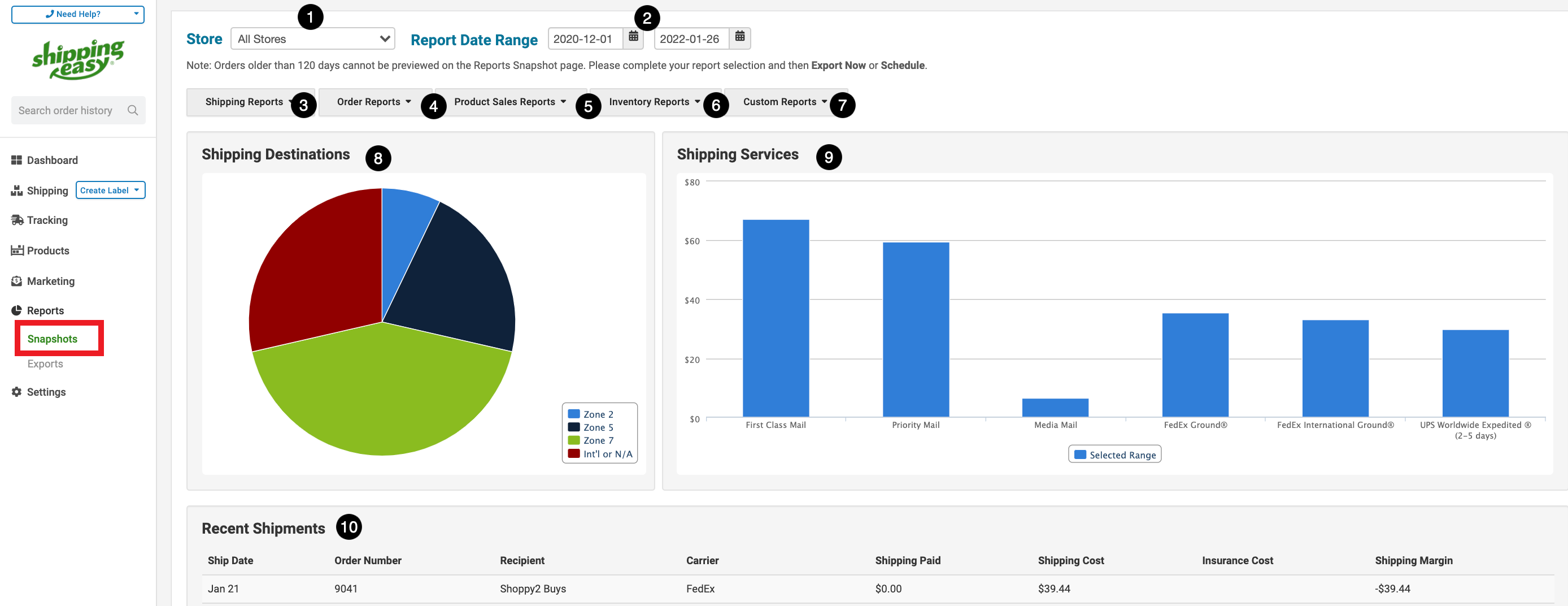Toggle Selected Range legend item
This screenshot has height=606, width=1568.
[1114, 455]
